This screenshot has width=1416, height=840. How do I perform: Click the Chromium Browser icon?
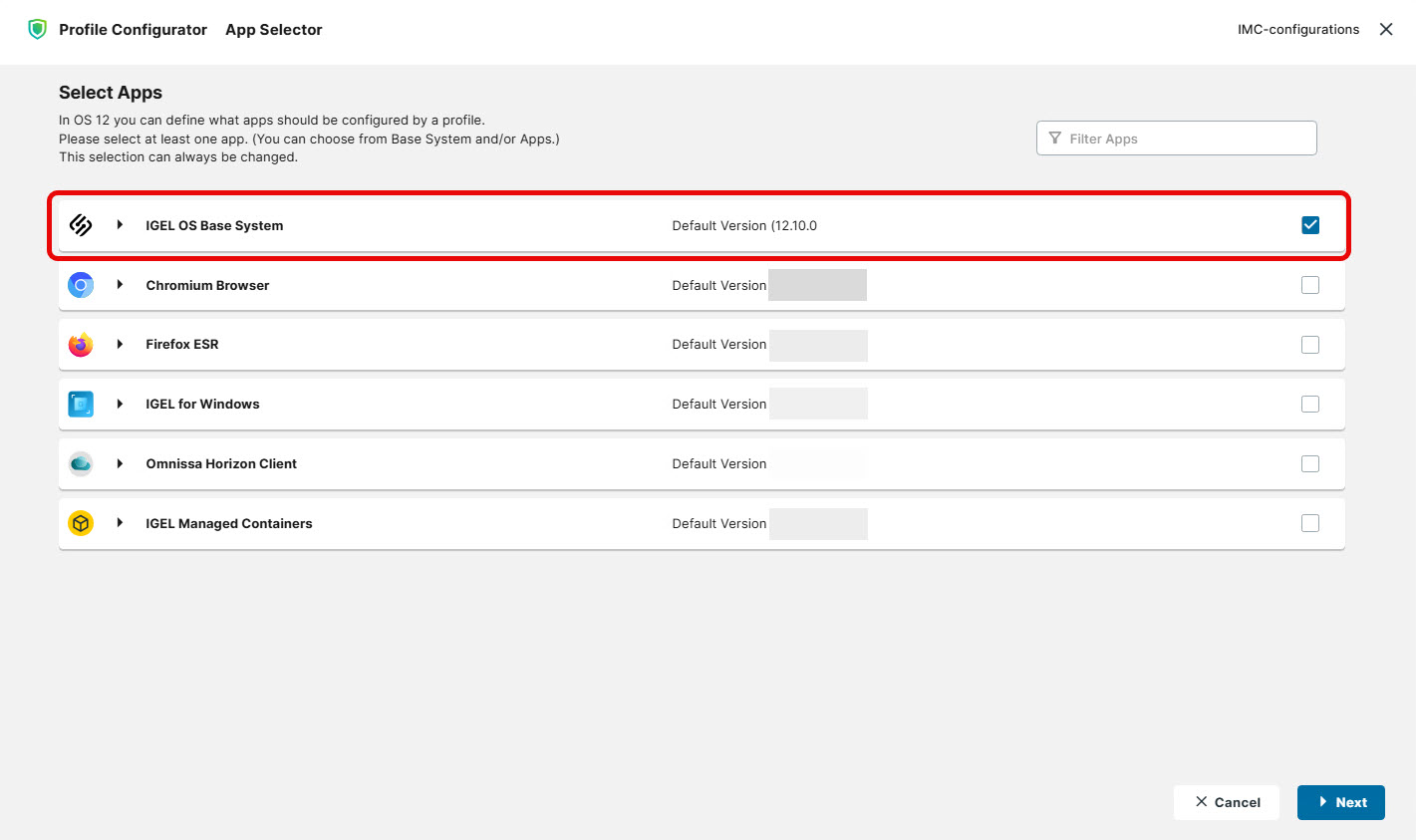coord(81,285)
